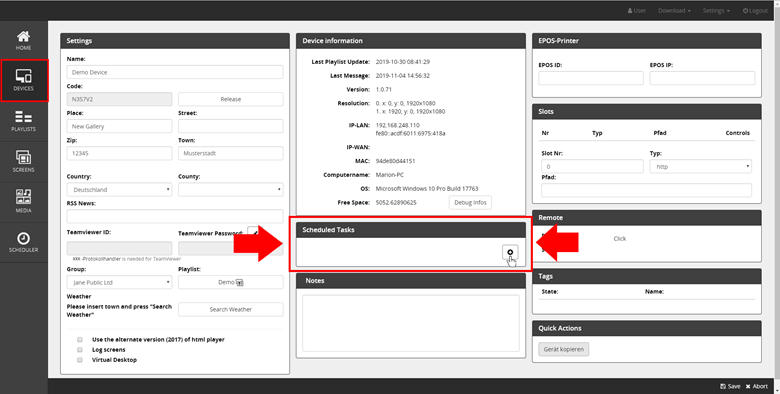Open the Group dropdown Jane Public Ltd
Screen dimensions: 780x394
tap(119, 282)
